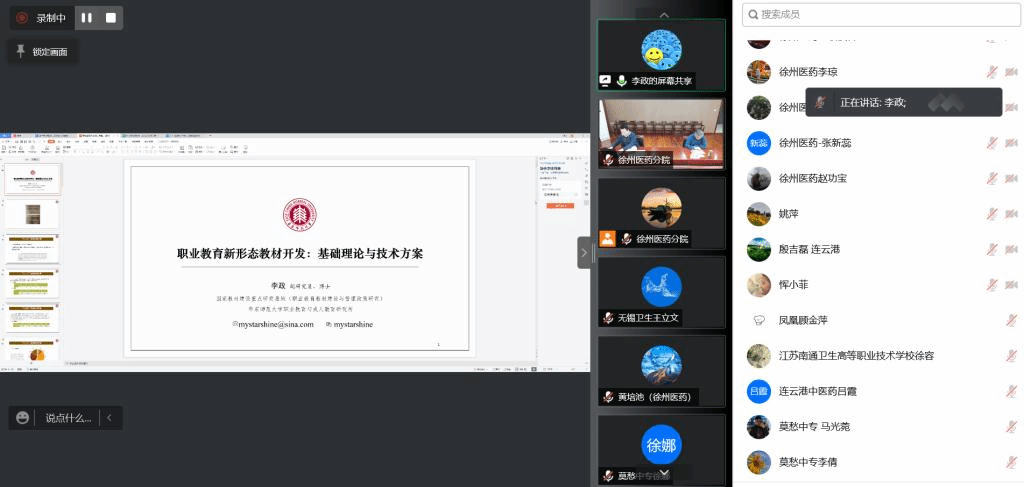
Task: Pause the recording
Action: pos(86,18)
